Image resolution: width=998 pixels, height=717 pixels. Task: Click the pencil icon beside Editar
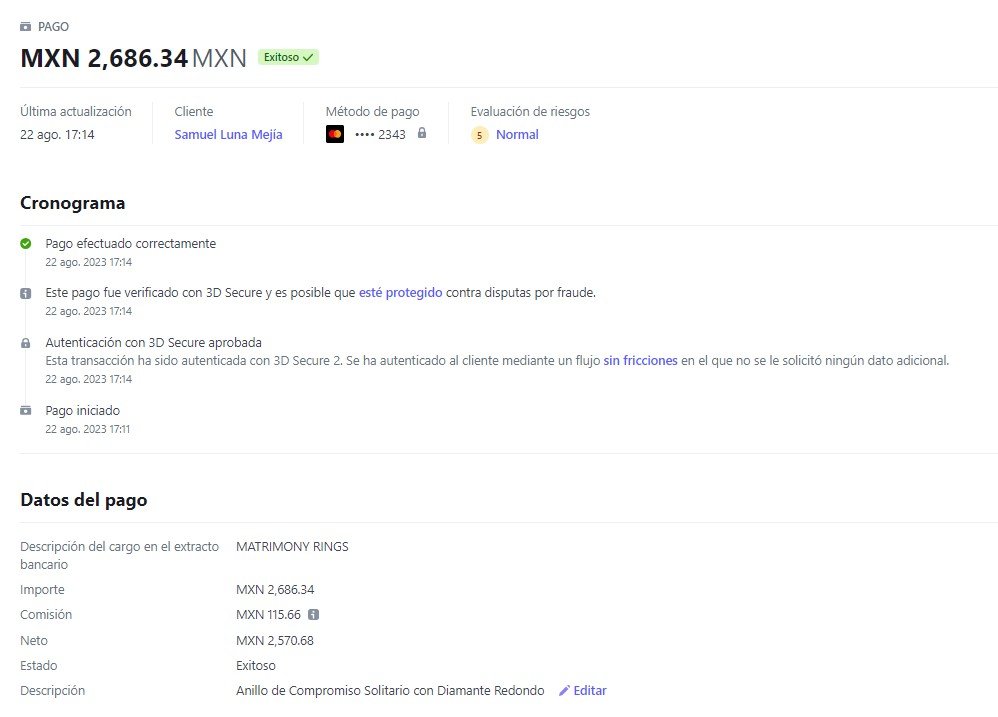pos(564,691)
